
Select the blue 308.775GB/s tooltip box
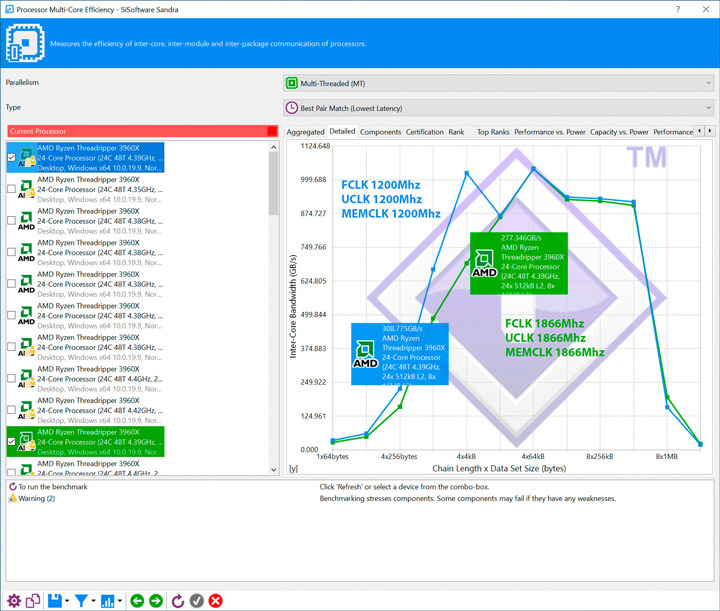399,354
